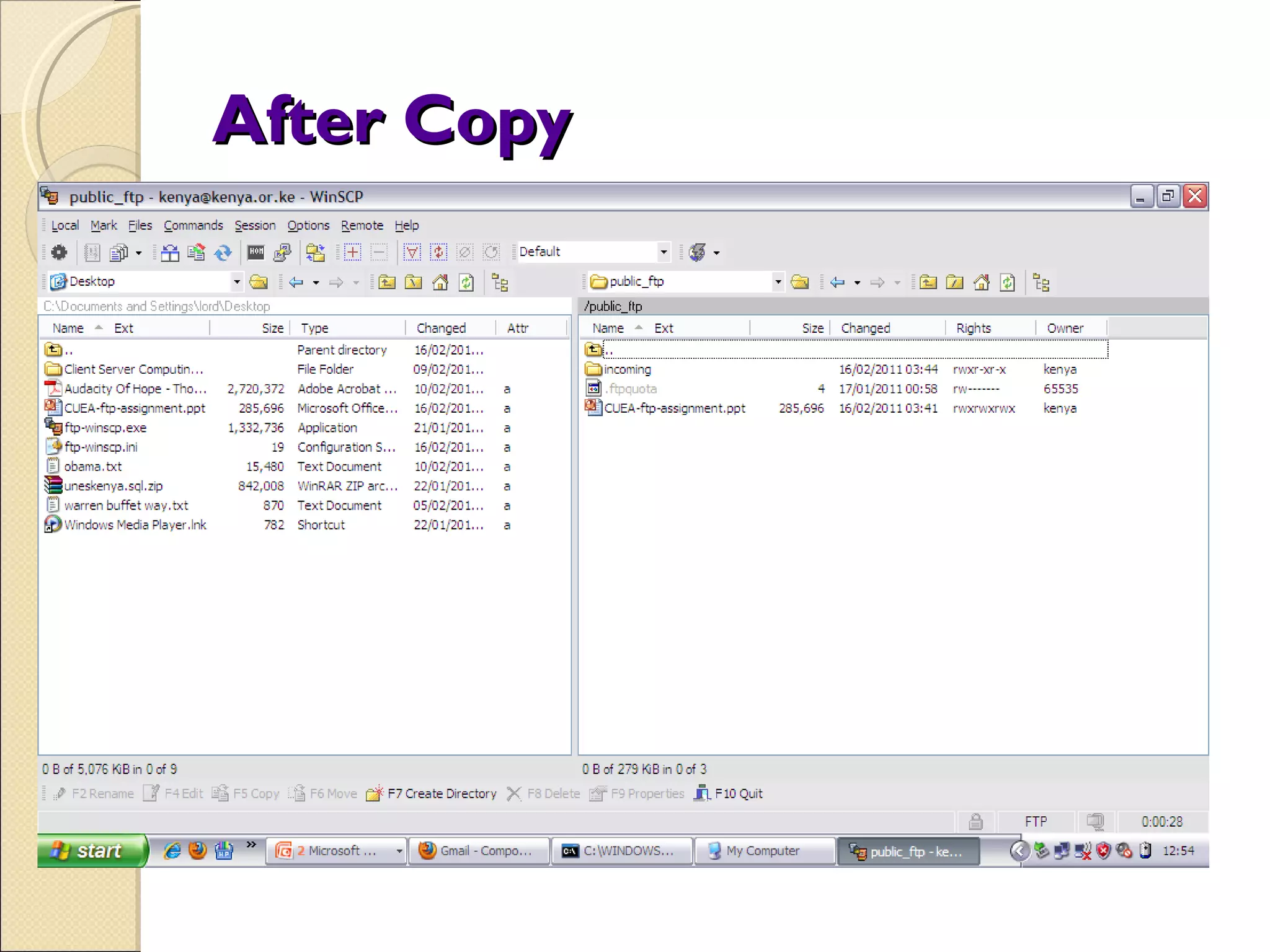Screen dimensions: 1270x952
Task: Click the Select Files plus icon
Action: click(352, 252)
